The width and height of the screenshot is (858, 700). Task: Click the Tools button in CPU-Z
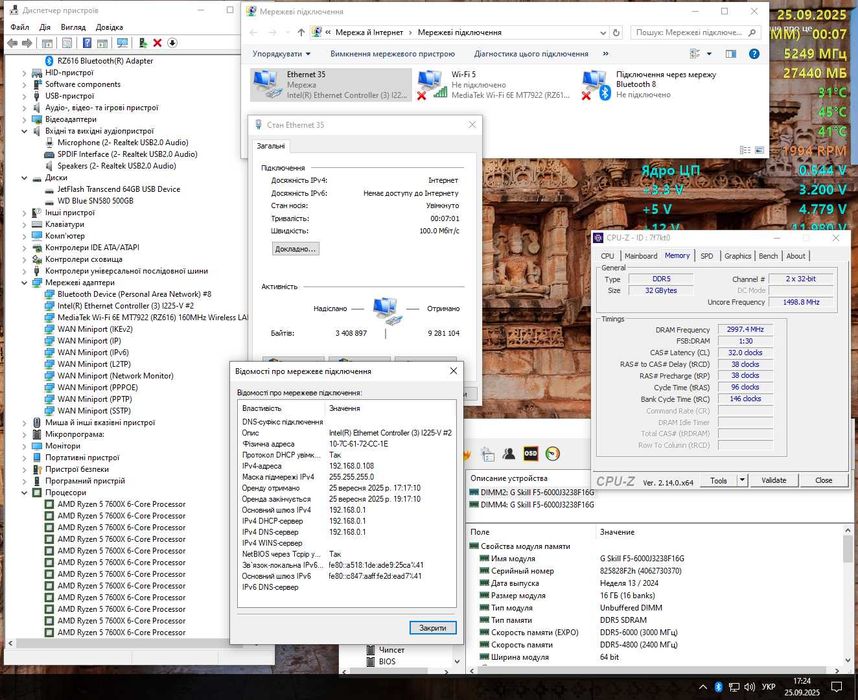coord(718,480)
